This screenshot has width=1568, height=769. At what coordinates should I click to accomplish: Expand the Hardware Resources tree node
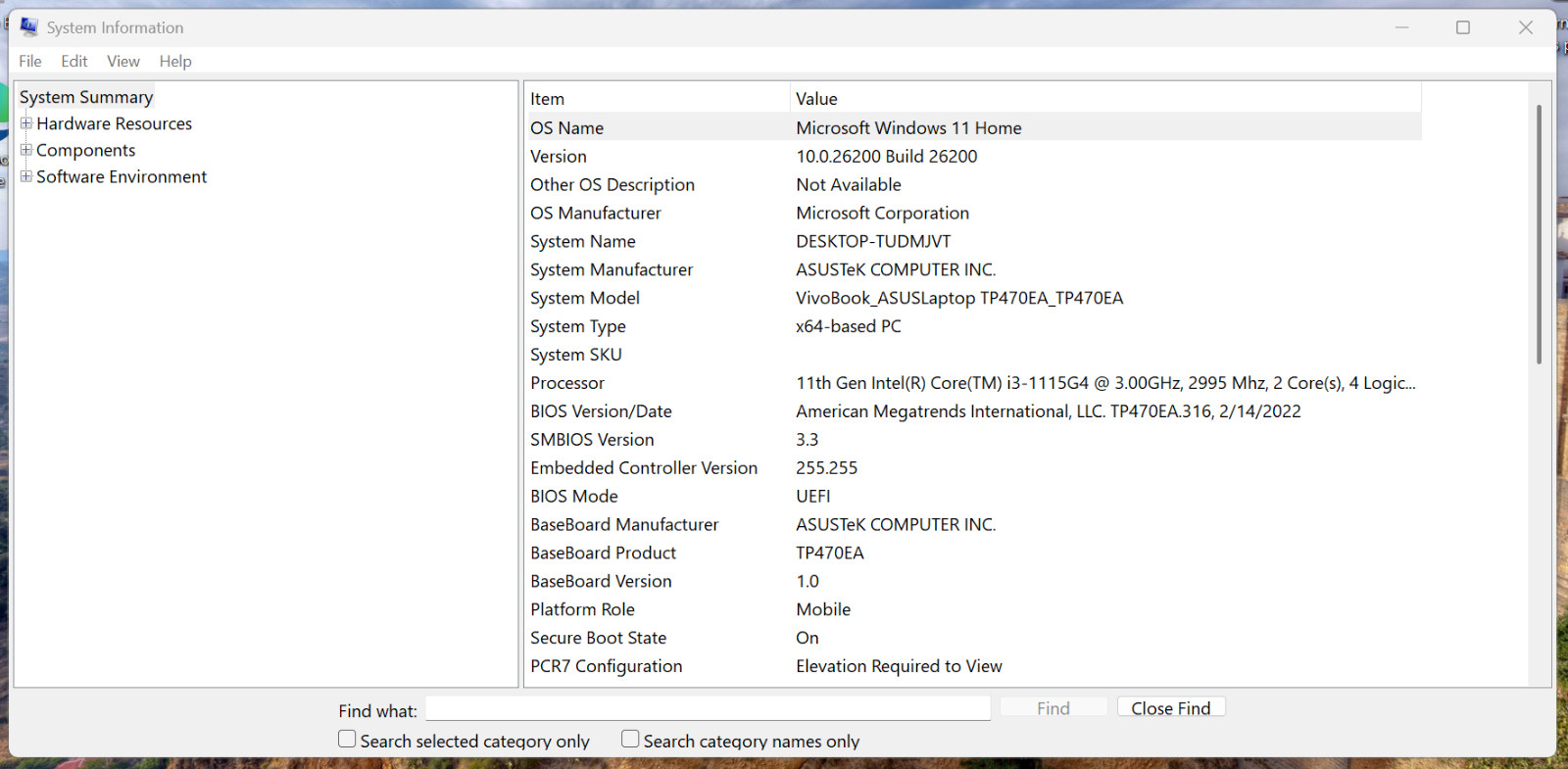point(26,123)
